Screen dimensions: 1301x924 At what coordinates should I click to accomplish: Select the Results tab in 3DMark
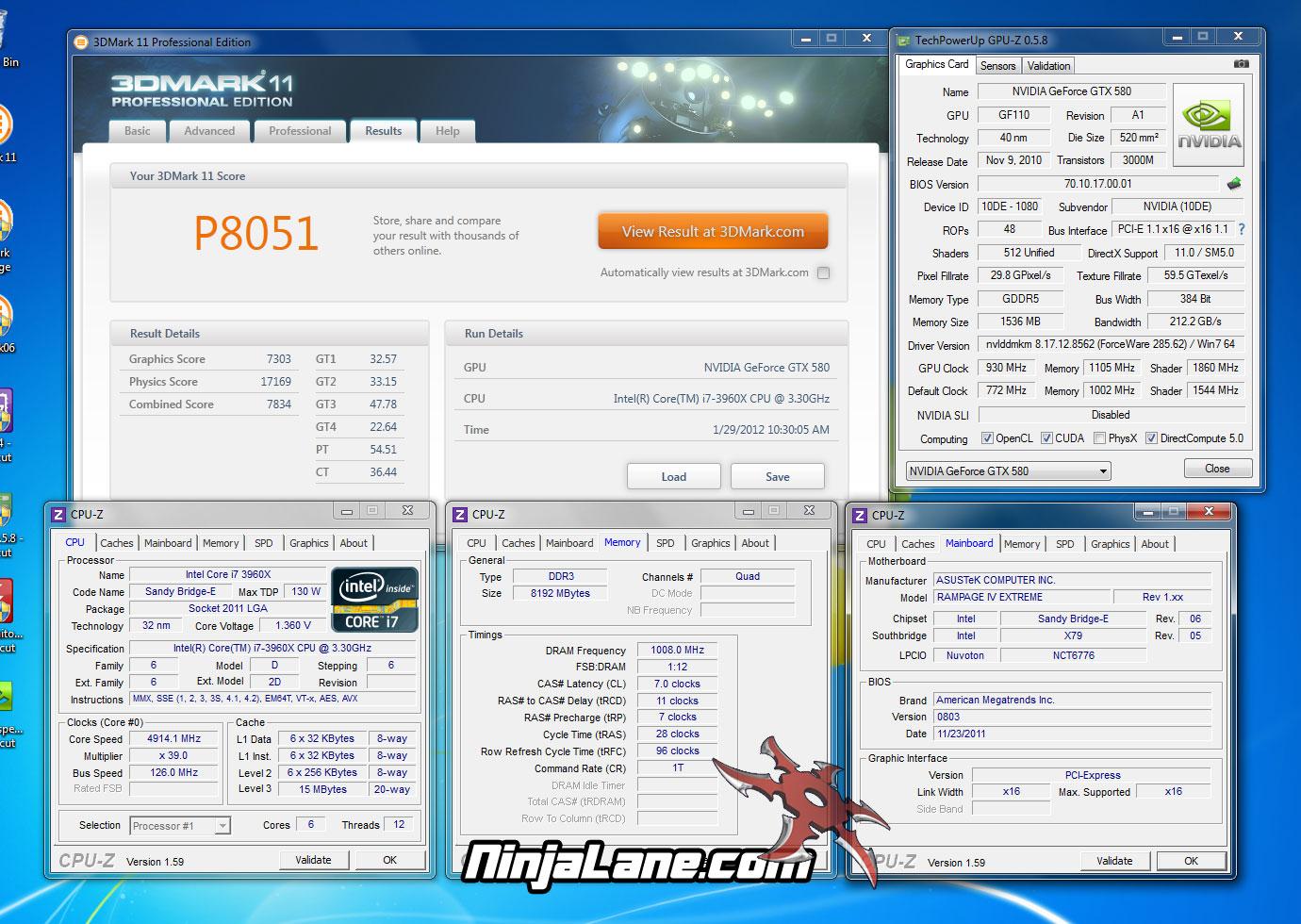coord(384,131)
